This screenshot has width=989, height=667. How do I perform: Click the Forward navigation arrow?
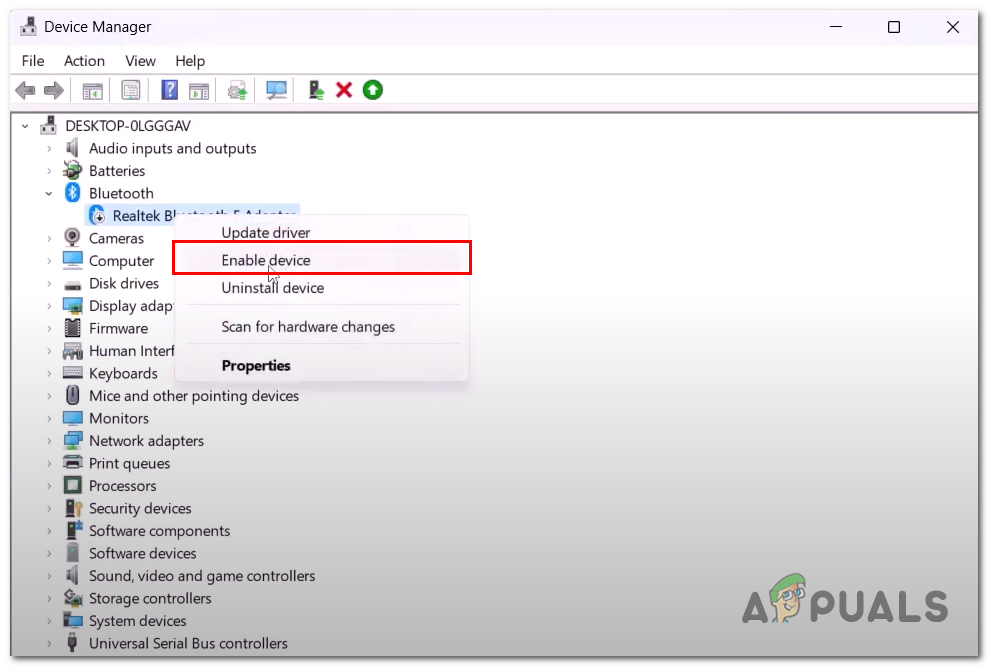coord(54,90)
